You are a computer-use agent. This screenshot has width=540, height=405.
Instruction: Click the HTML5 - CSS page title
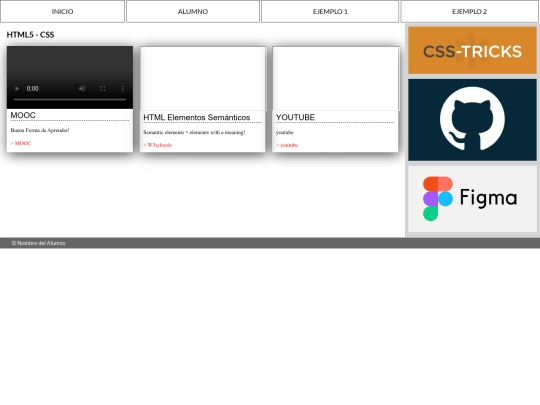[x=30, y=35]
